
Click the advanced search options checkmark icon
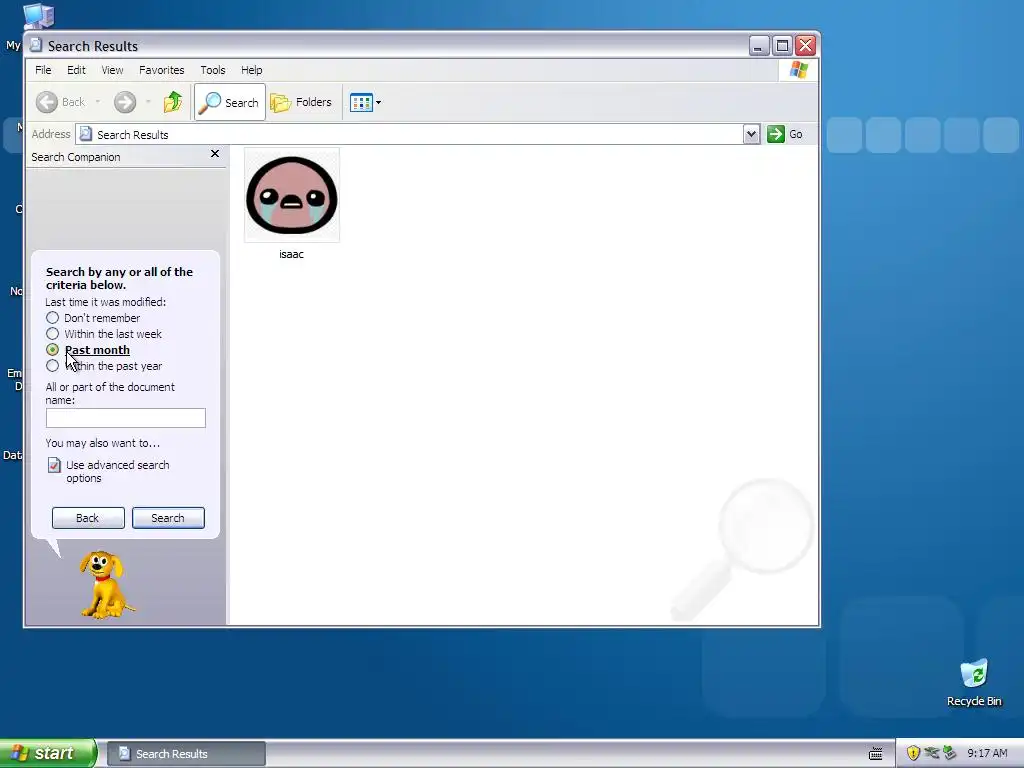click(x=54, y=466)
